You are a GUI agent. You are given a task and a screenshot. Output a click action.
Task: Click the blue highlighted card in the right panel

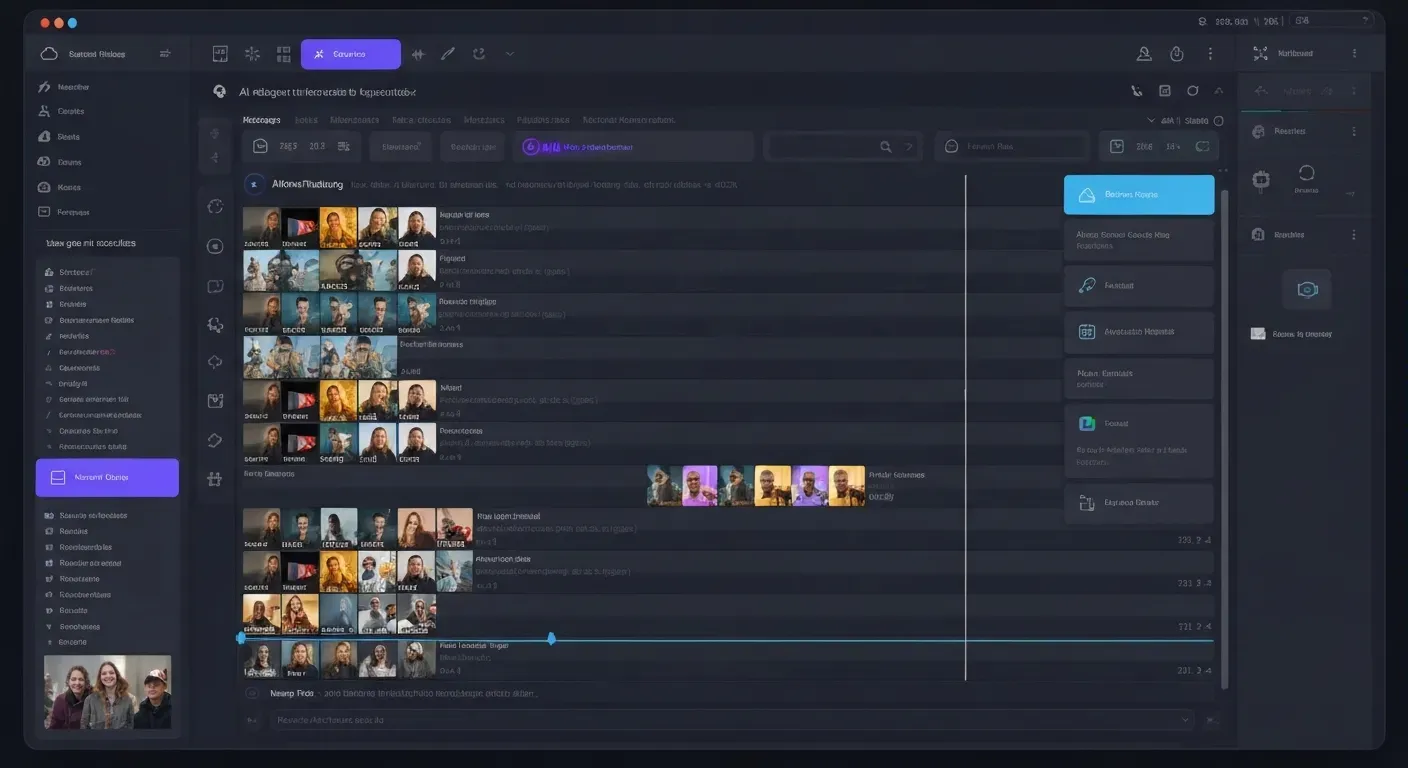pyautogui.click(x=1139, y=194)
